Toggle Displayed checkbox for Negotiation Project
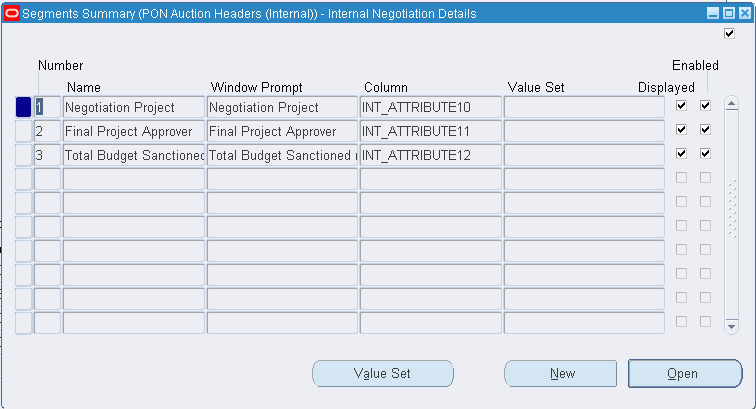This screenshot has height=409, width=756. coord(681,105)
